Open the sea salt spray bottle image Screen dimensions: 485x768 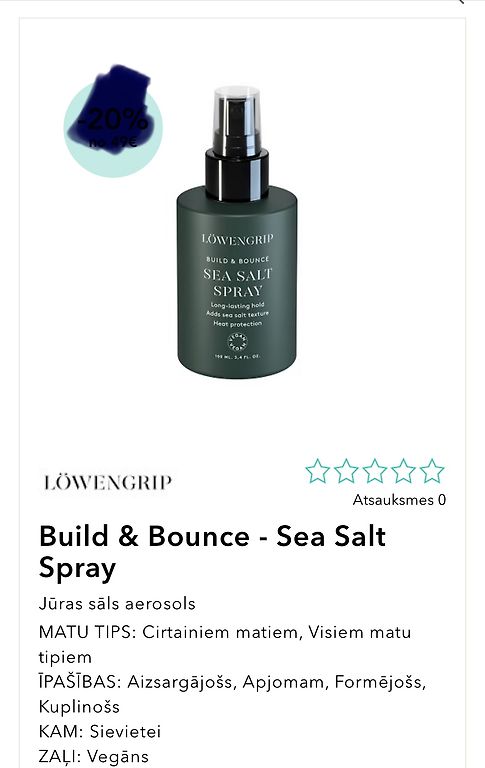237,232
